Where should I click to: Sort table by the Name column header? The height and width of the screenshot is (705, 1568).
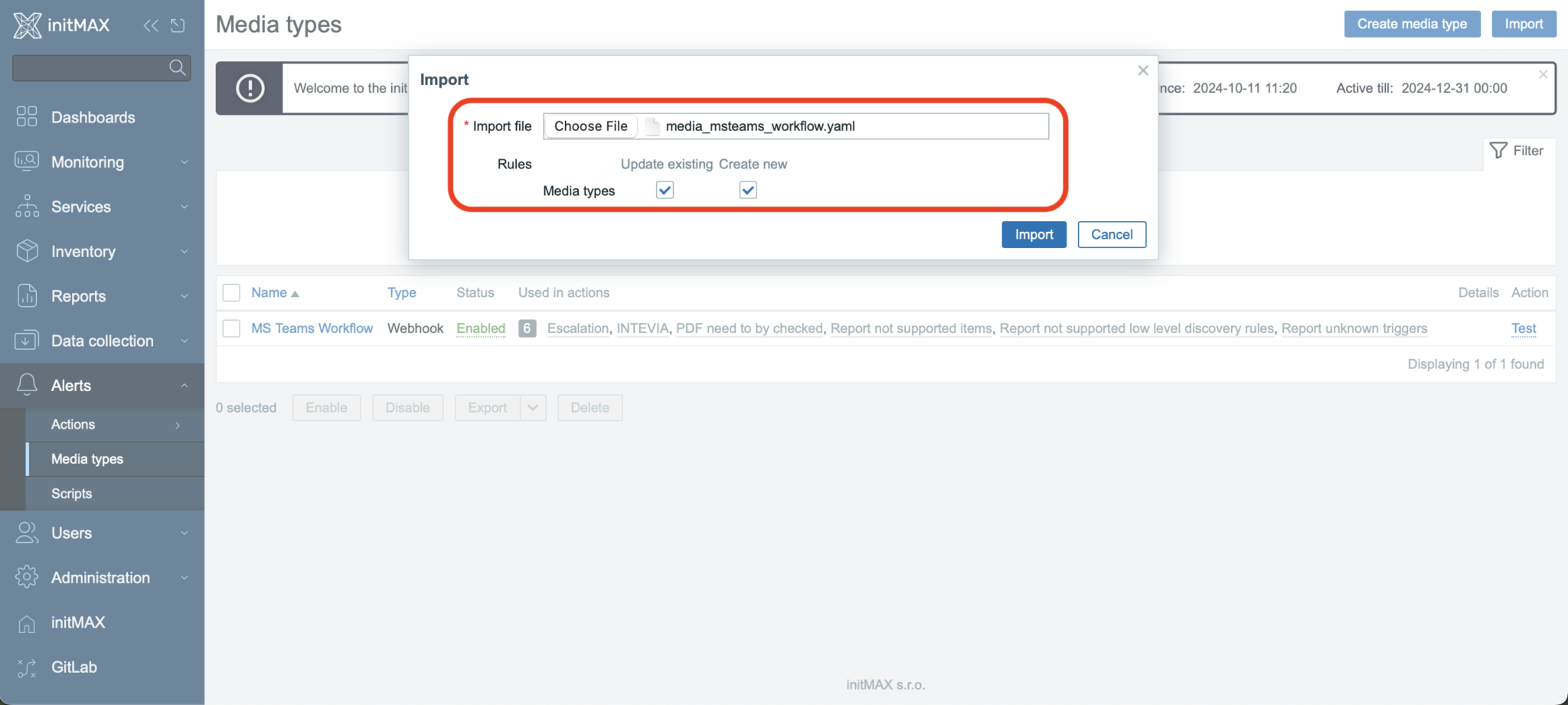[x=269, y=292]
